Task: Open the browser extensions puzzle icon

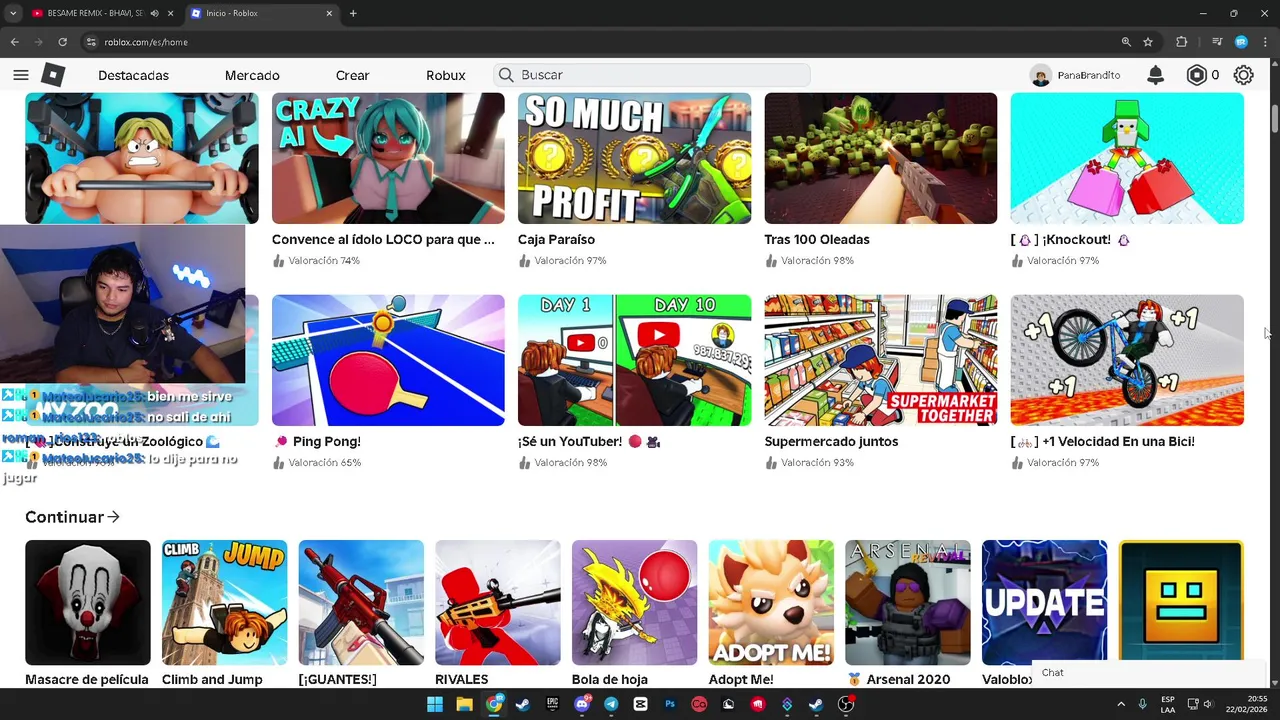Action: click(1182, 42)
